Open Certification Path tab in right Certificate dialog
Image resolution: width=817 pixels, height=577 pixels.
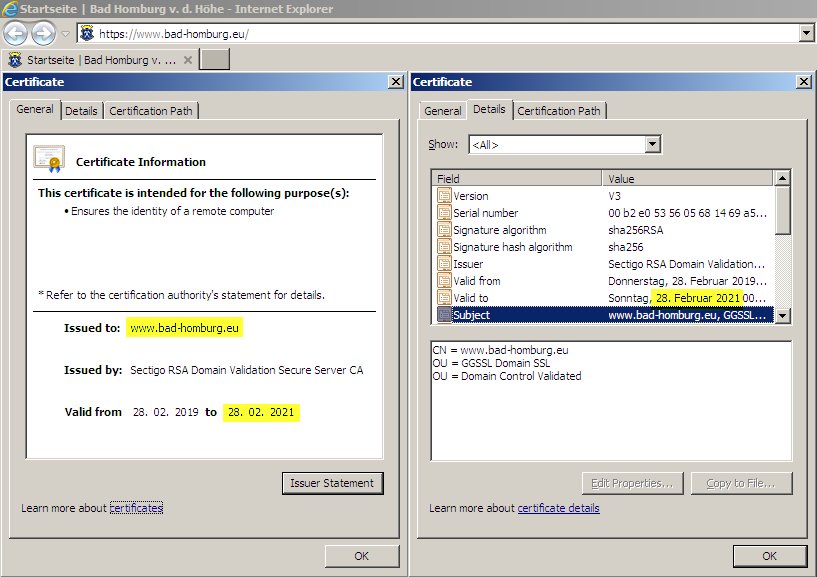(559, 111)
